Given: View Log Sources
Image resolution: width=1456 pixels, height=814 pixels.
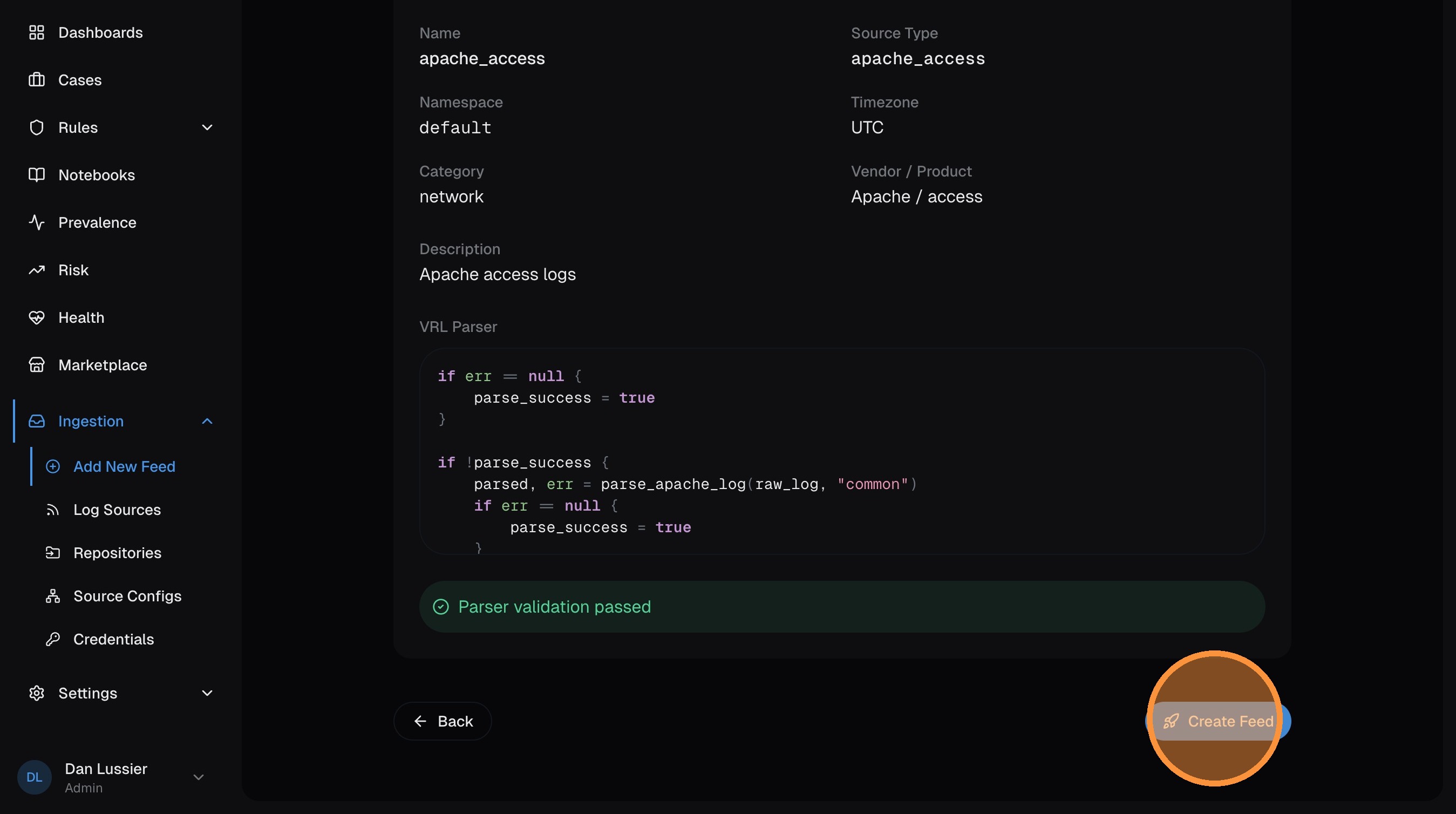Looking at the screenshot, I should click(117, 510).
